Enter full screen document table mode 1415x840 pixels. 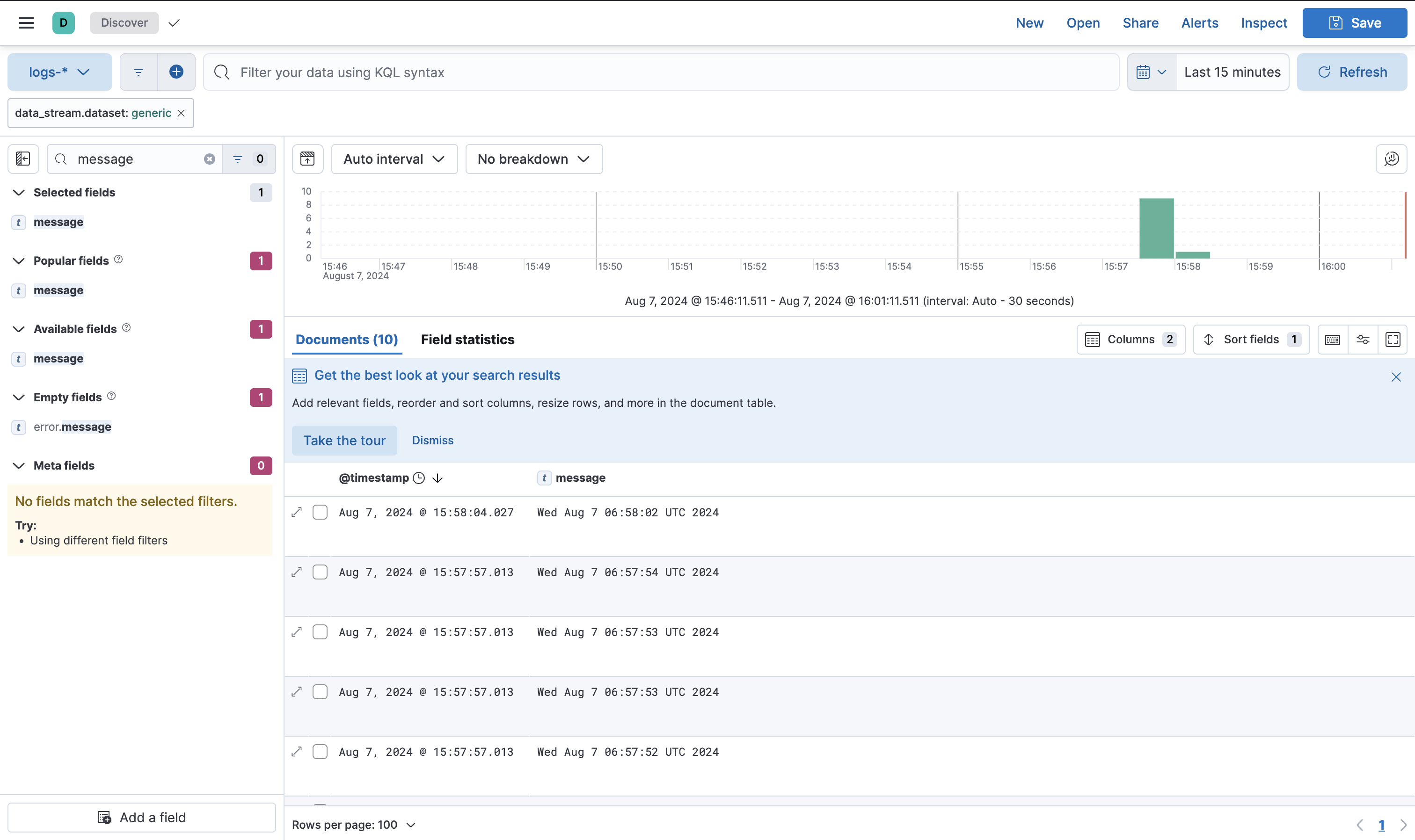tap(1393, 340)
